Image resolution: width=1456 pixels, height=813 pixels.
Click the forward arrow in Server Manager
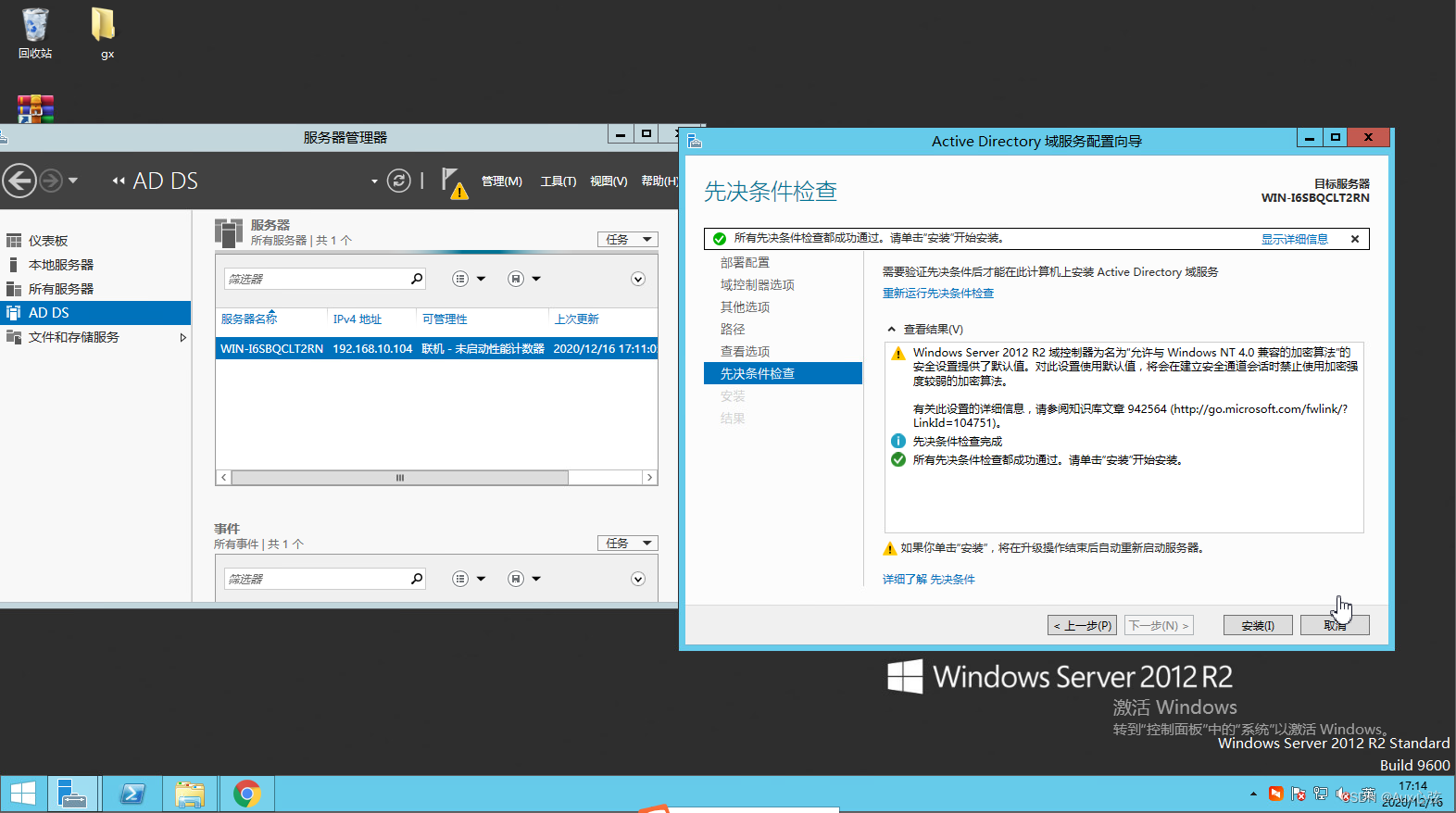[51, 181]
